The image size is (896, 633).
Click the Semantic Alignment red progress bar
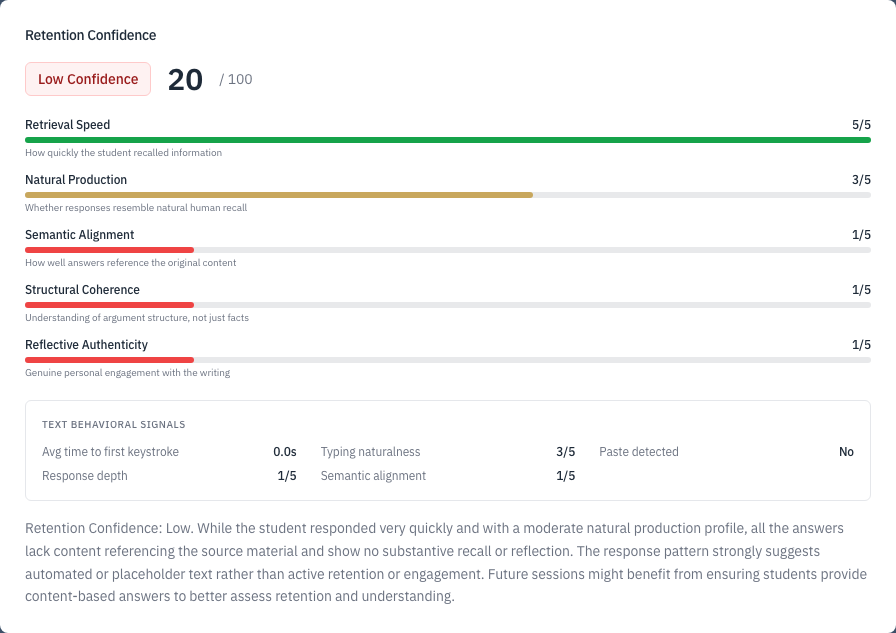109,250
